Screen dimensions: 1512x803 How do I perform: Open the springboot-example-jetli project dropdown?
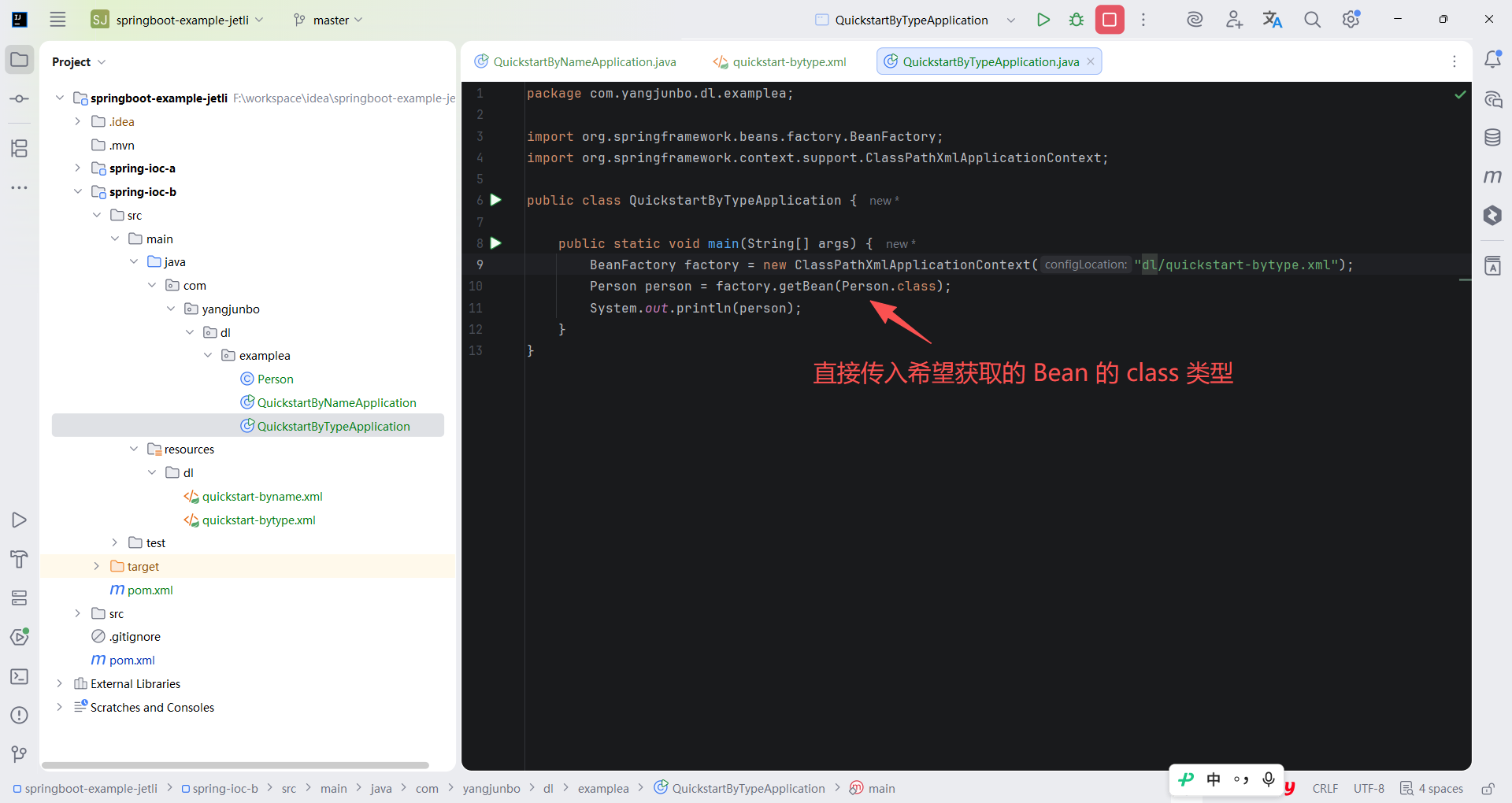click(x=177, y=20)
